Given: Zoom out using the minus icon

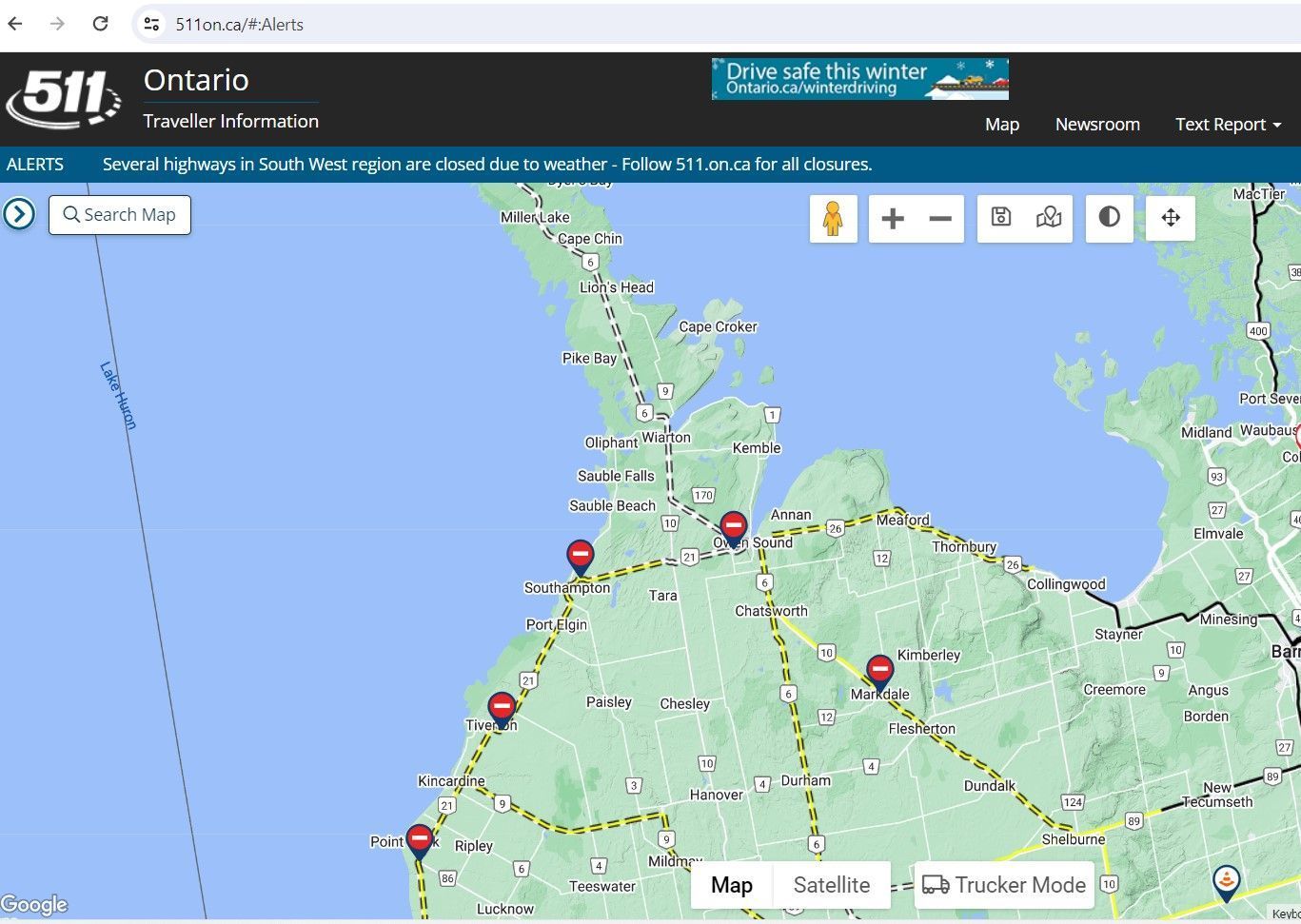Looking at the screenshot, I should [x=939, y=218].
